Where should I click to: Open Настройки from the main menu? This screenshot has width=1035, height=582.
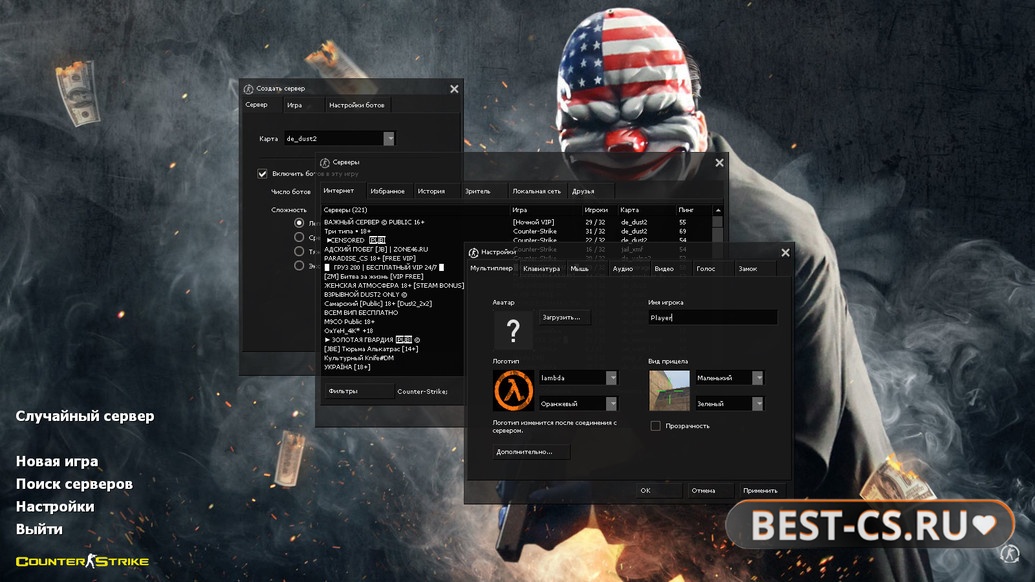click(55, 506)
